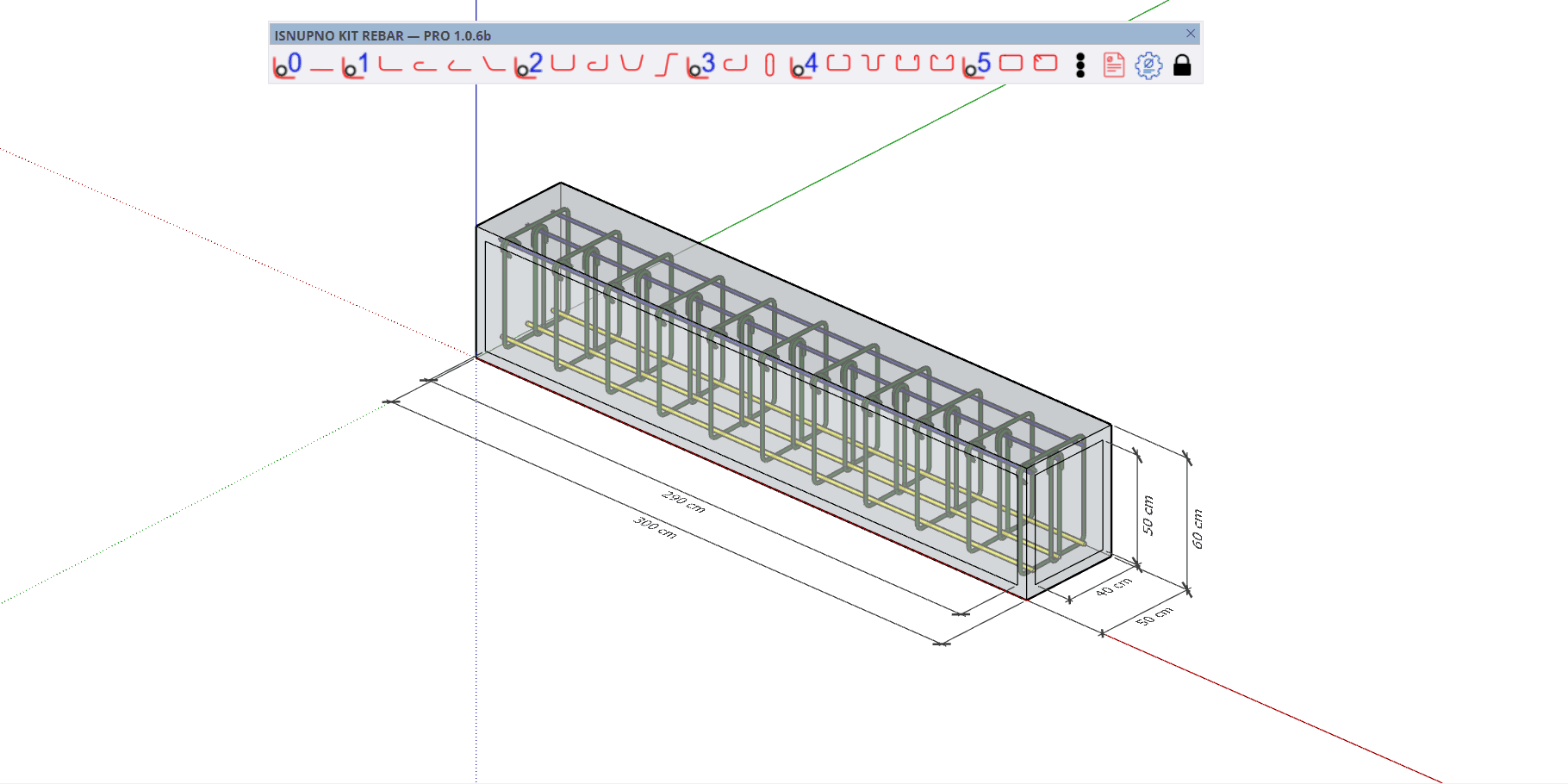Open the rebar diameter settings gear
The image size is (1568, 784).
tap(1148, 65)
